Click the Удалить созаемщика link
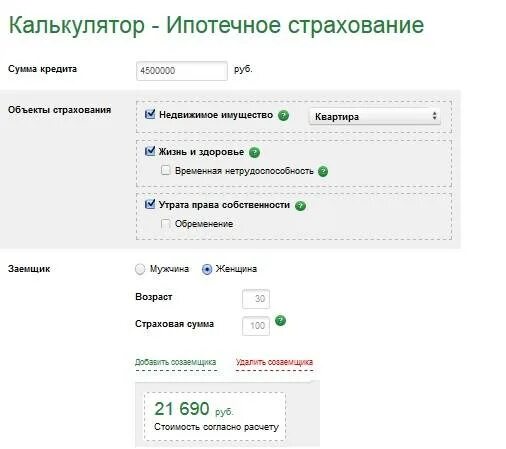This screenshot has height=449, width=506. (274, 362)
